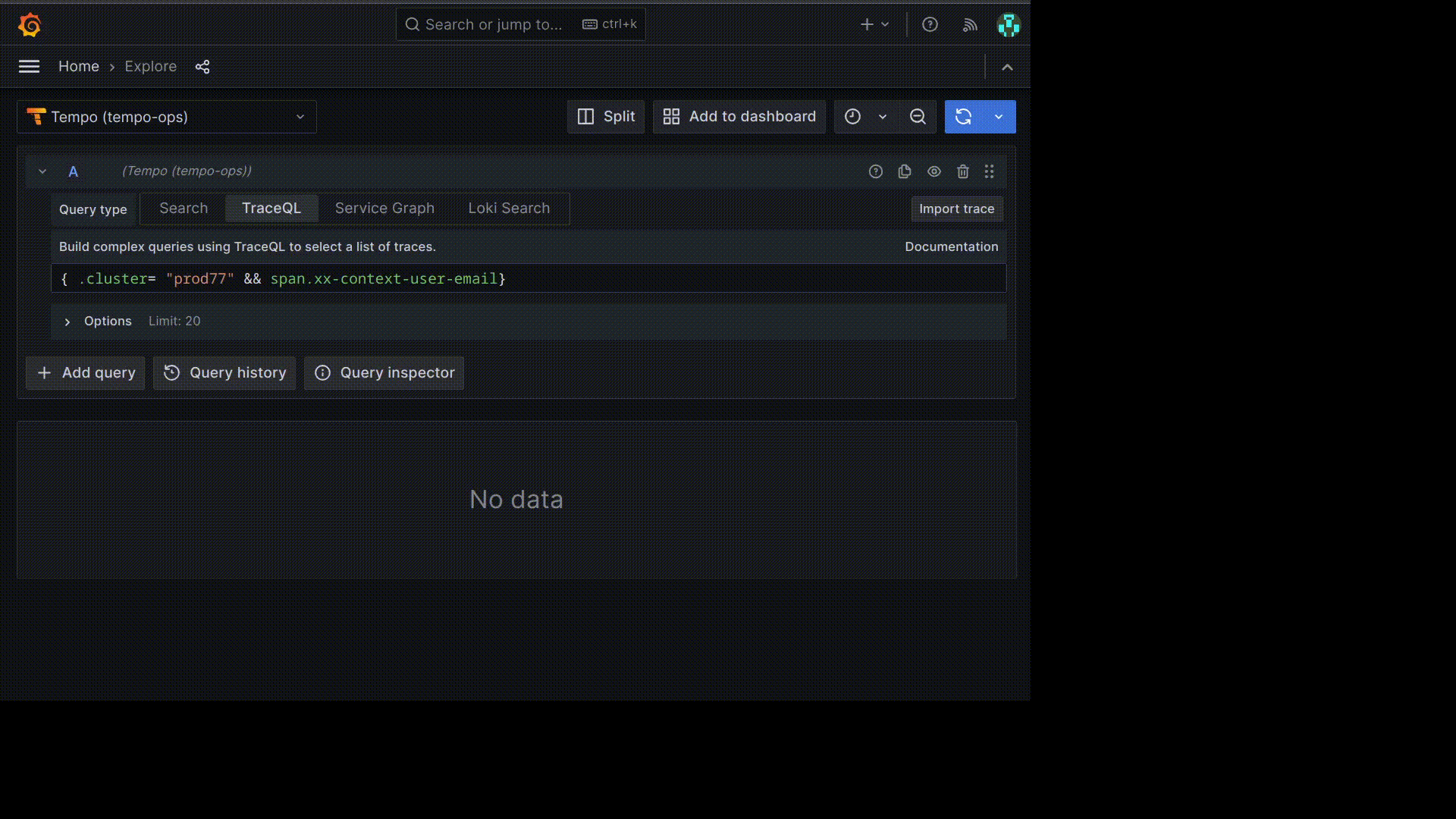Switch to the Service Graph query type
Image resolution: width=1456 pixels, height=819 pixels.
384,208
